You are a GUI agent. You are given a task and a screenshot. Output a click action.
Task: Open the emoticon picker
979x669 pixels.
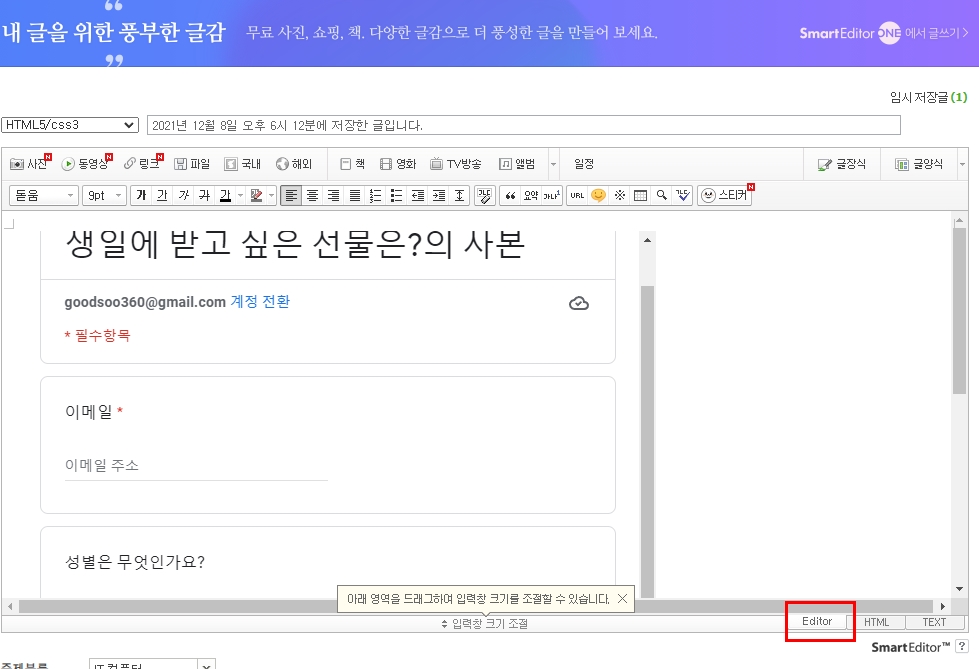click(x=598, y=196)
